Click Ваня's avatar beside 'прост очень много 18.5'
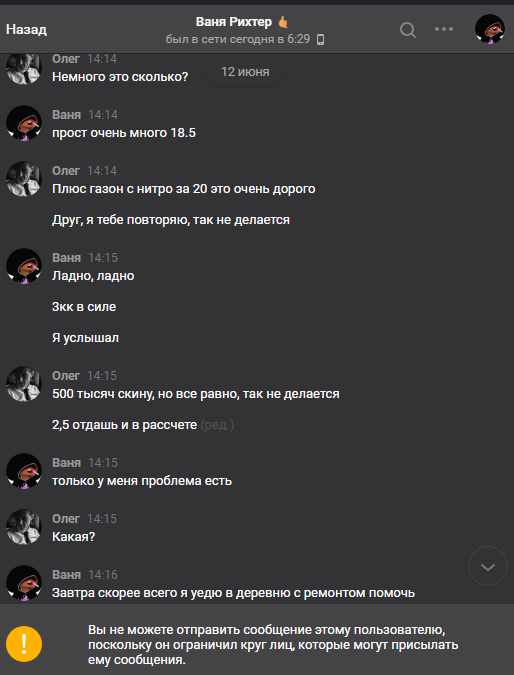 [x=24, y=123]
